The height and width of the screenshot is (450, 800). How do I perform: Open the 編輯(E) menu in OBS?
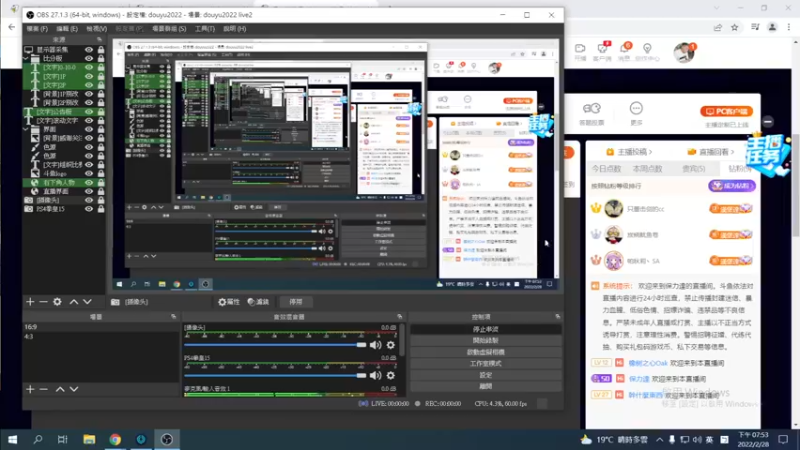click(x=67, y=29)
